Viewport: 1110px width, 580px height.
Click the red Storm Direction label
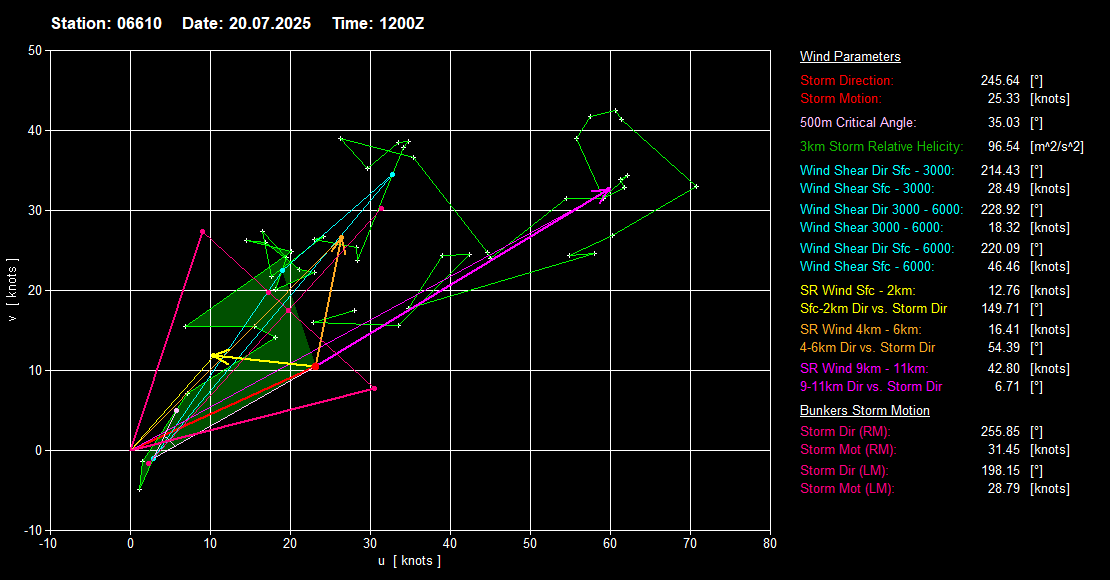click(x=847, y=80)
